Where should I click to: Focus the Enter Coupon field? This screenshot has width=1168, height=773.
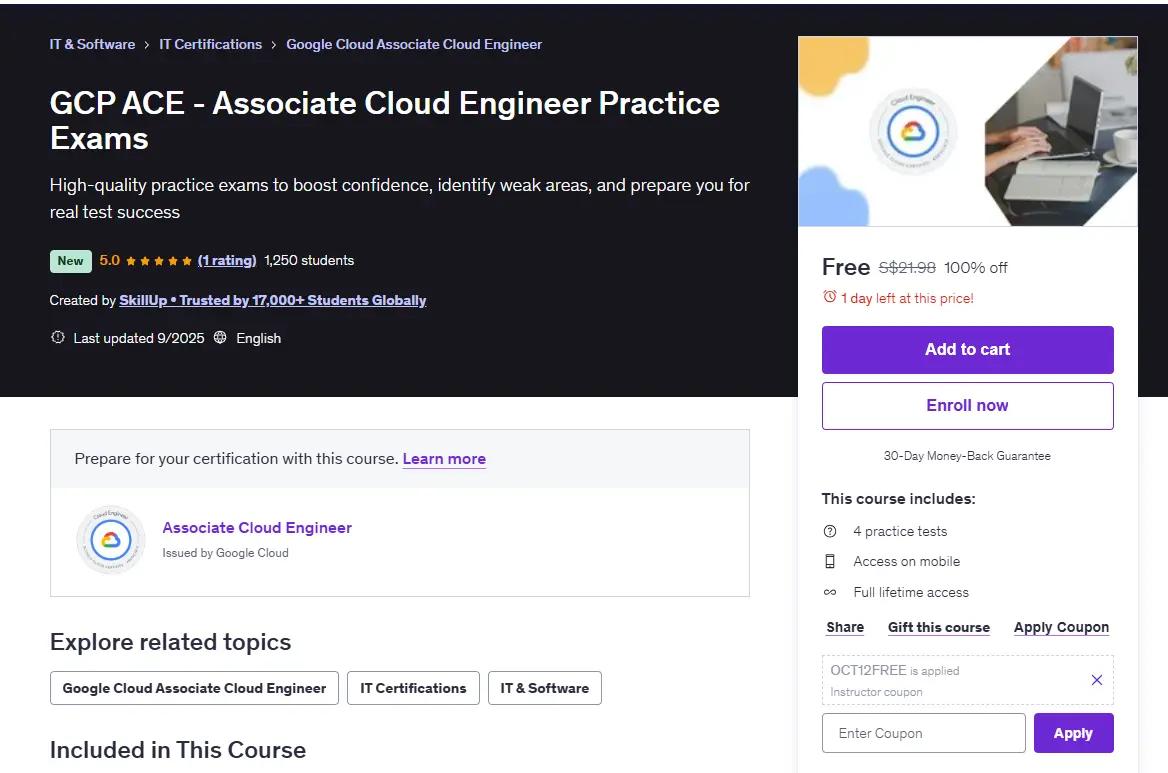point(924,734)
